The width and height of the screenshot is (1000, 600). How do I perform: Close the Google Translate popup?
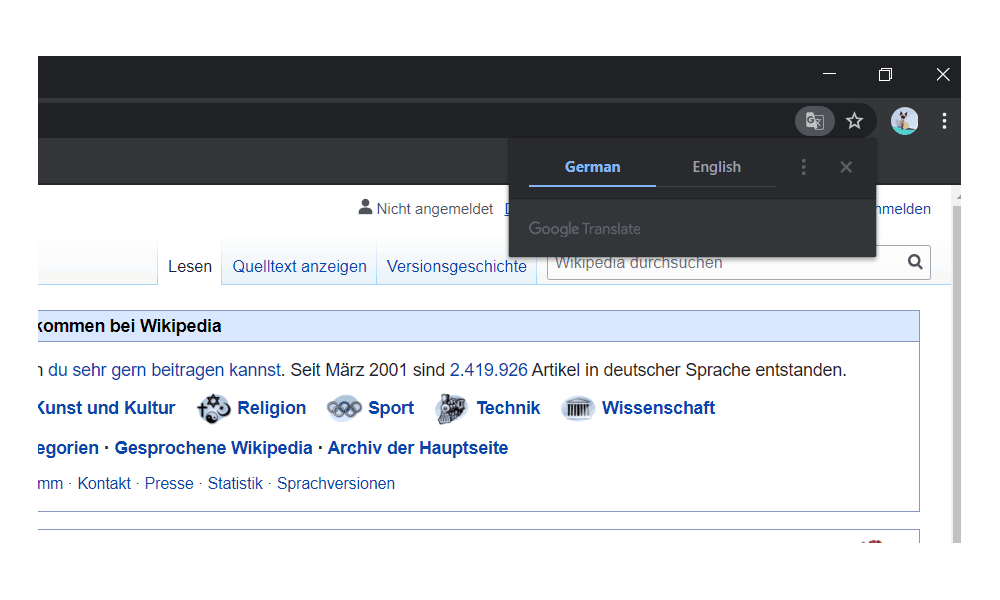(846, 167)
